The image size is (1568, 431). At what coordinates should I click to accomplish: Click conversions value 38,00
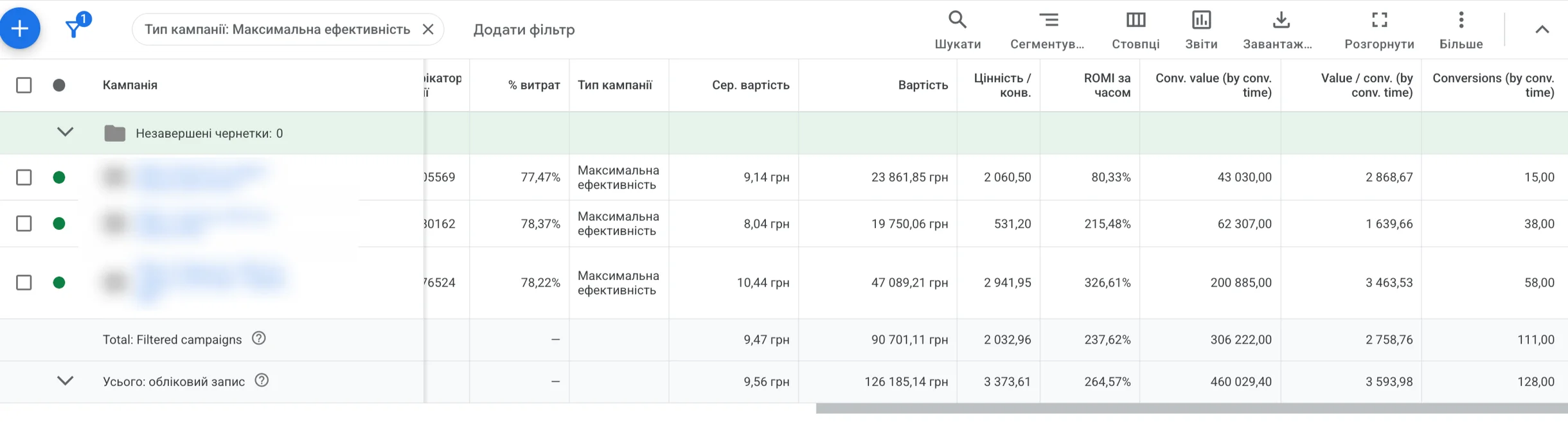[x=1539, y=224]
